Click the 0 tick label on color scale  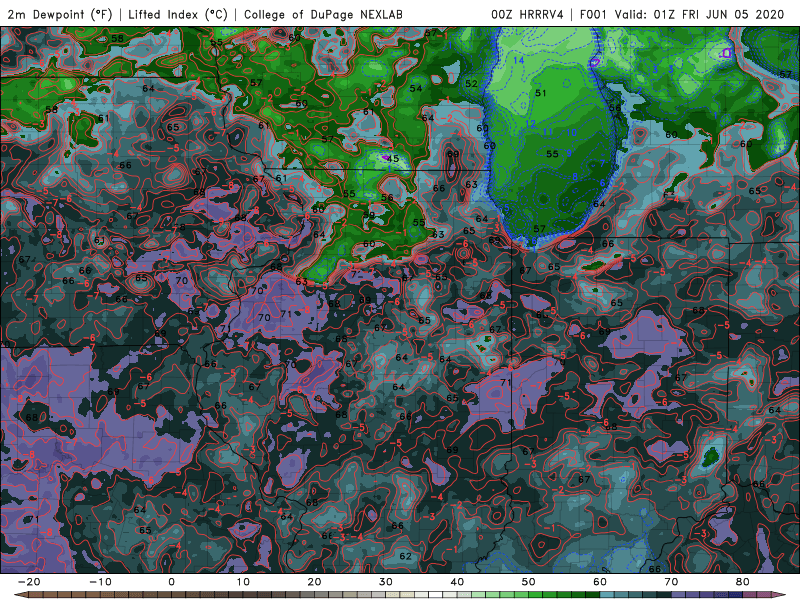click(x=171, y=582)
